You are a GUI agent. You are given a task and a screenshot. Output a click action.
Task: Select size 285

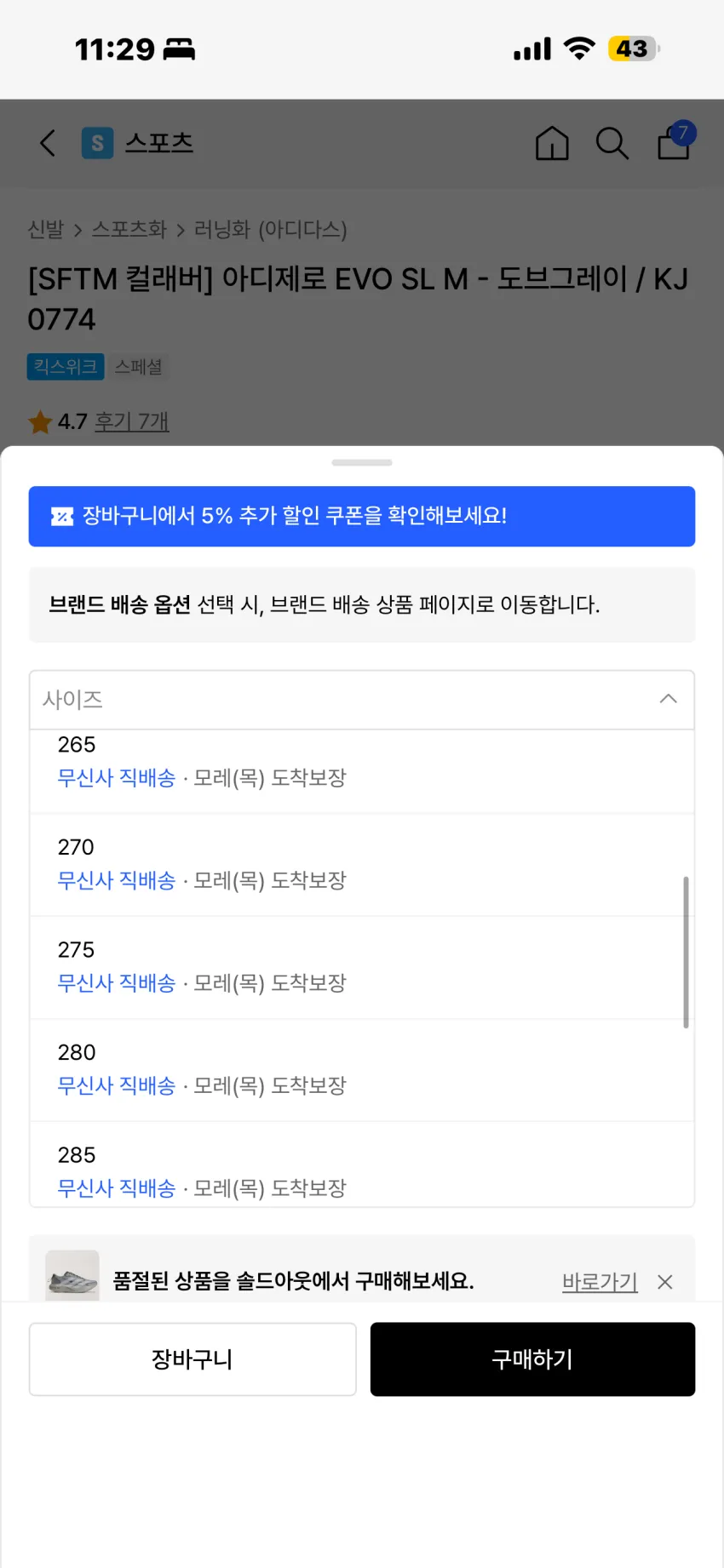(362, 1165)
